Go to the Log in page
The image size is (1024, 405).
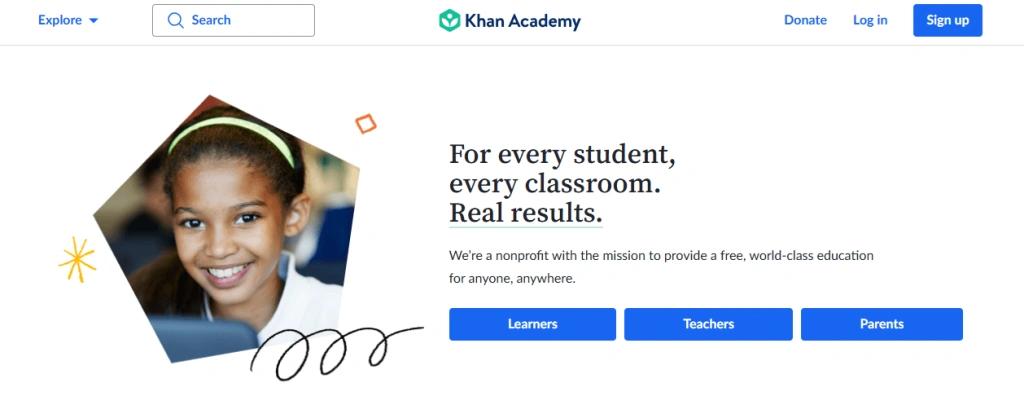[870, 20]
